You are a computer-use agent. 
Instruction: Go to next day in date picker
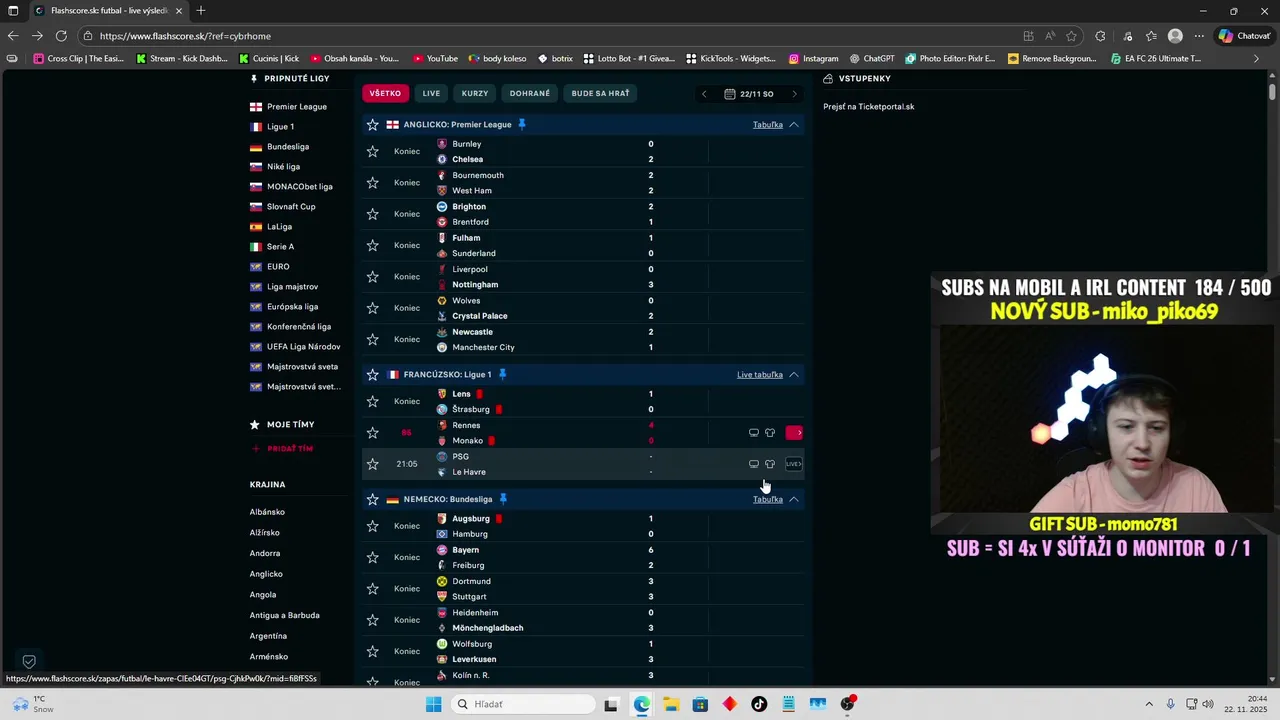(x=794, y=94)
